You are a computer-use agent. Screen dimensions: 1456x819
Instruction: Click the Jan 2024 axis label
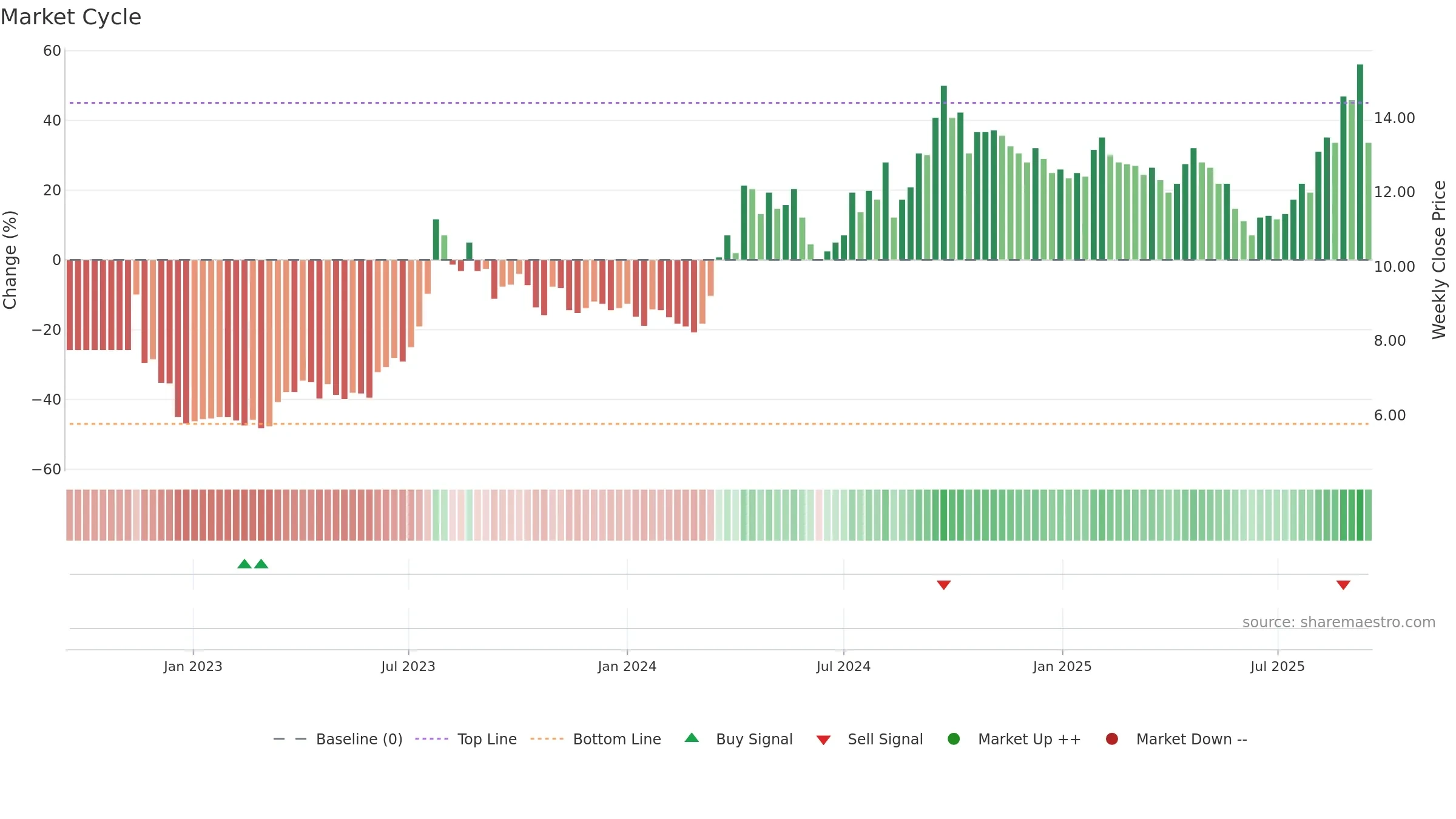tap(627, 667)
